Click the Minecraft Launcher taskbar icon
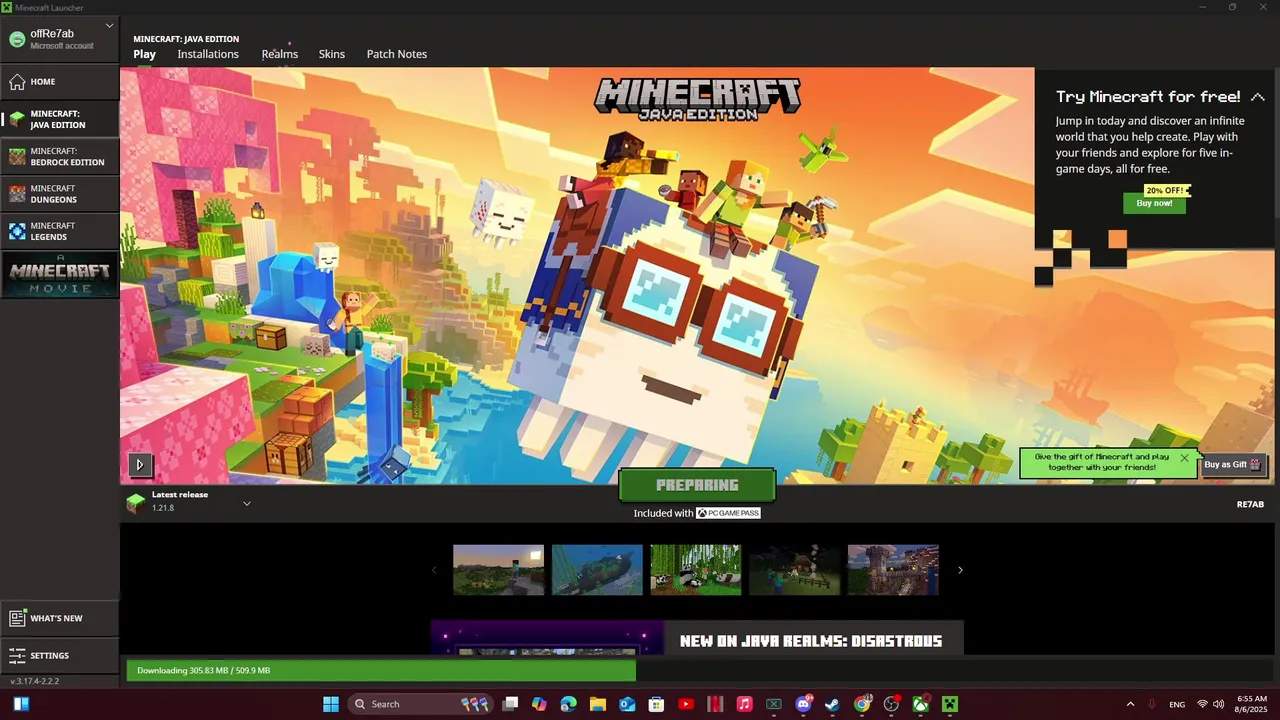Viewport: 1280px width, 720px height. tap(949, 704)
